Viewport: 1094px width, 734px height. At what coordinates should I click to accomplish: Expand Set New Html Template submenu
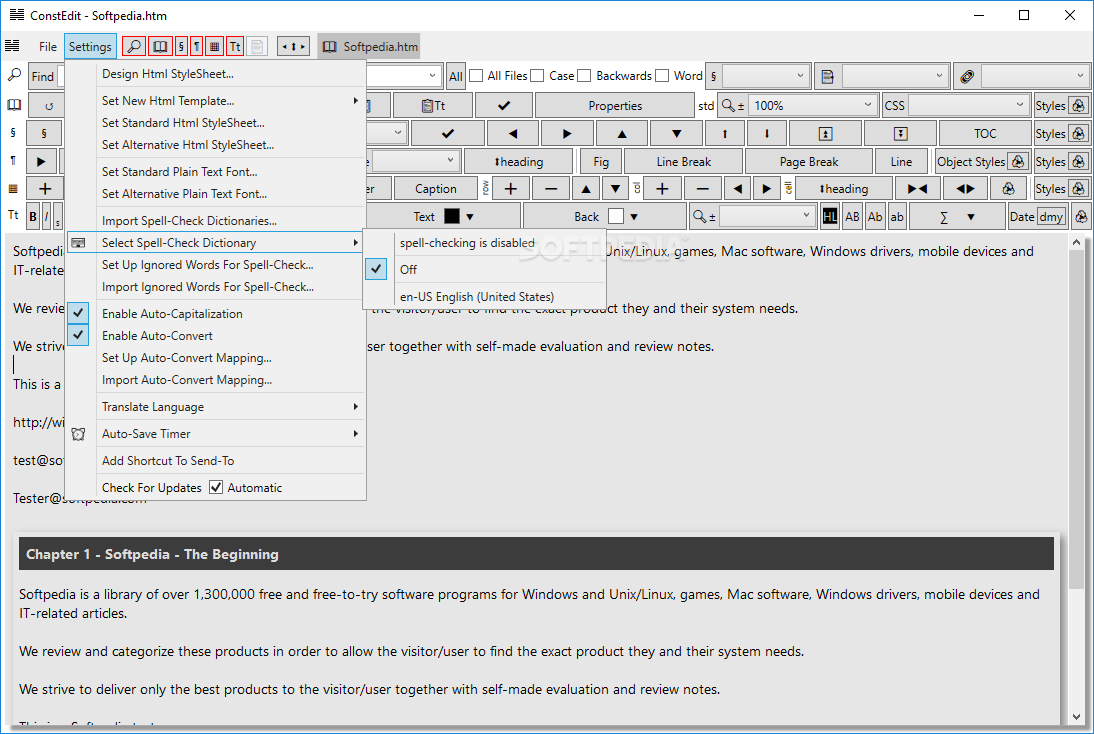pos(216,100)
